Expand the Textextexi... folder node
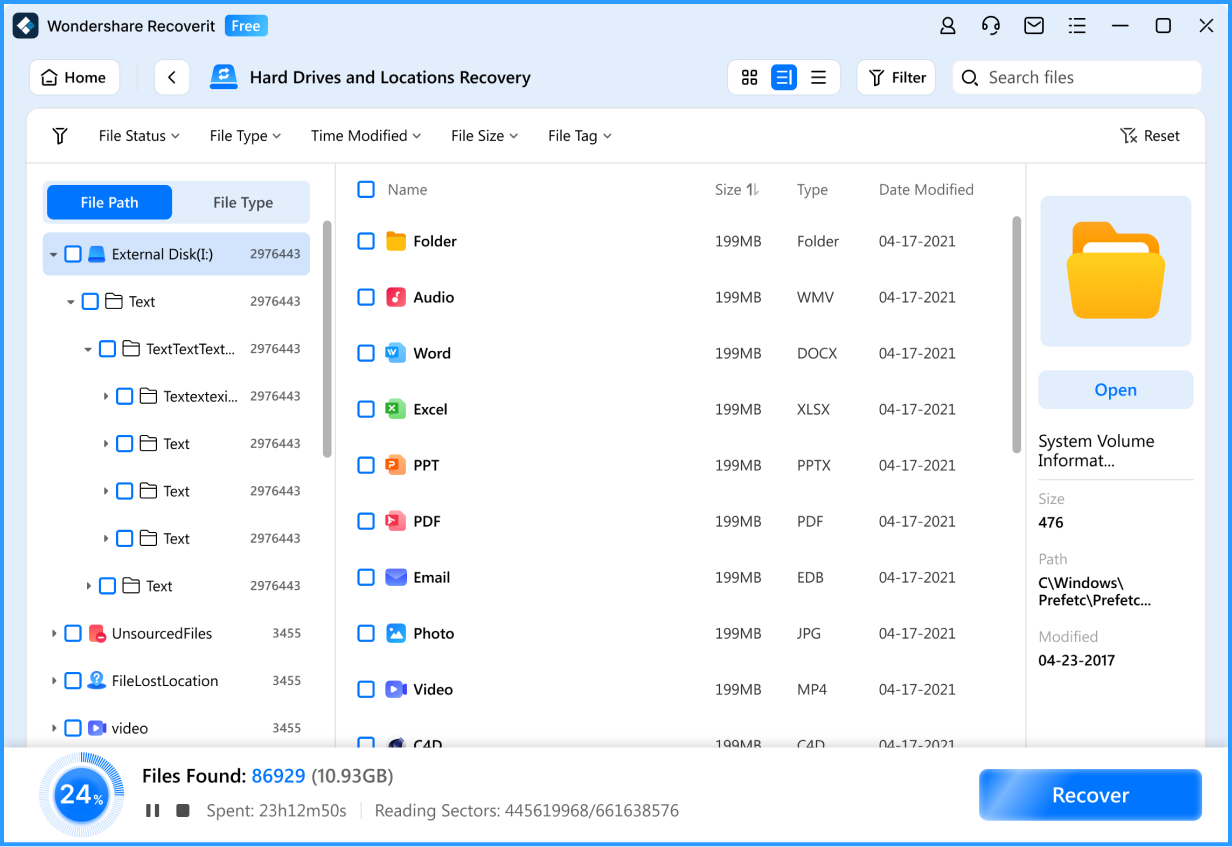1232x847 pixels. pyautogui.click(x=106, y=397)
